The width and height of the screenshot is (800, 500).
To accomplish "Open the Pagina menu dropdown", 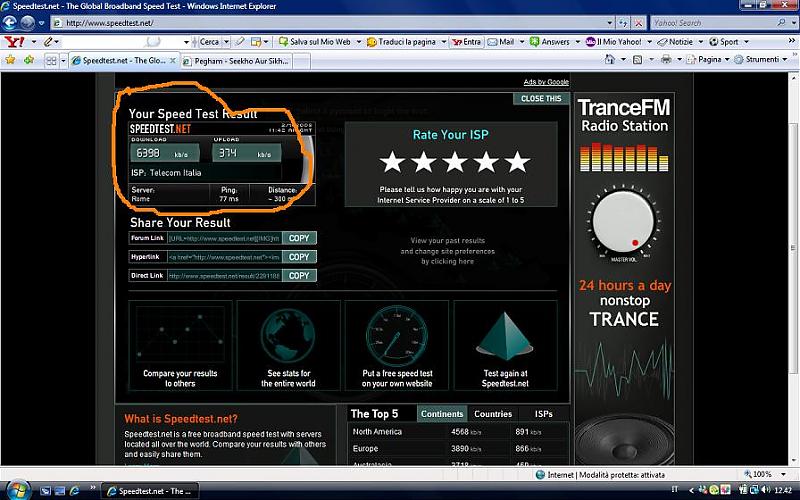I will click(x=710, y=60).
